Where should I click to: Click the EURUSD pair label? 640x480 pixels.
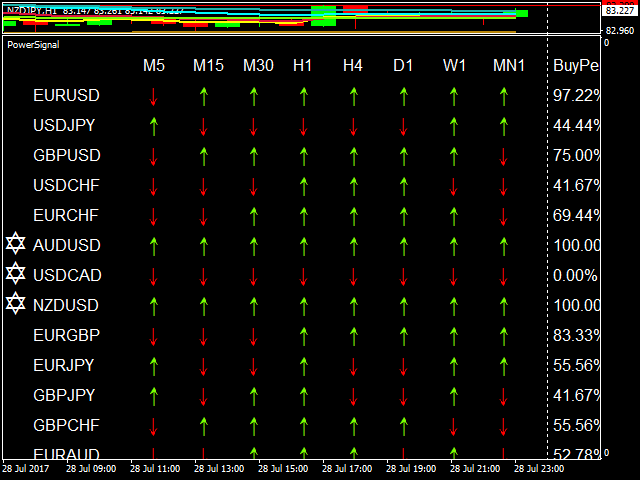tap(66, 96)
